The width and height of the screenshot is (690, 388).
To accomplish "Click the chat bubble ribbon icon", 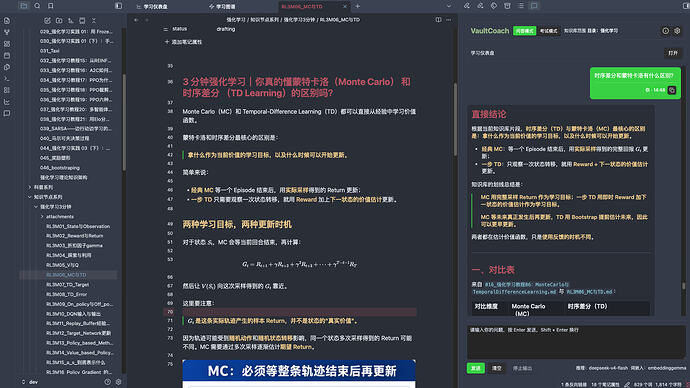I will tap(7, 113).
